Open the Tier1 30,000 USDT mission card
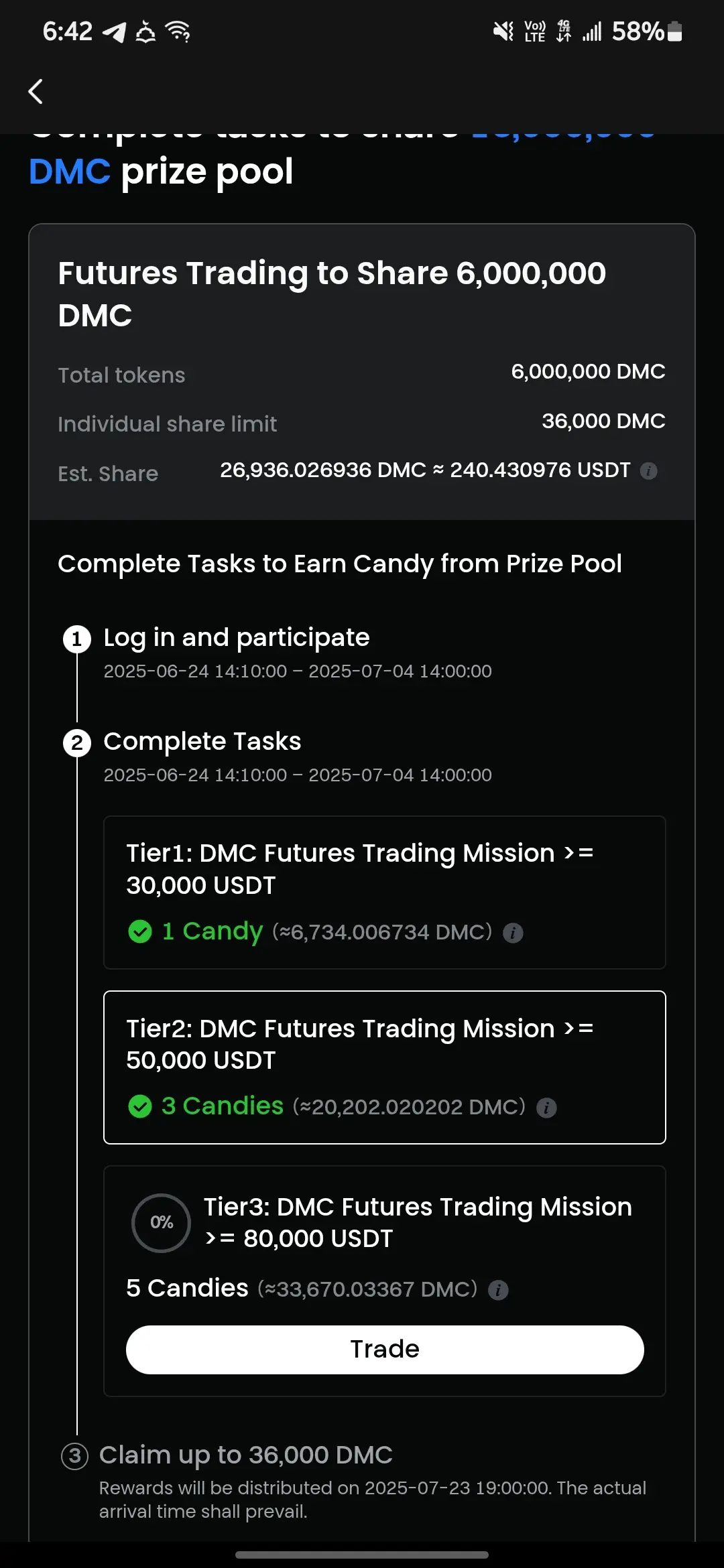 click(385, 893)
